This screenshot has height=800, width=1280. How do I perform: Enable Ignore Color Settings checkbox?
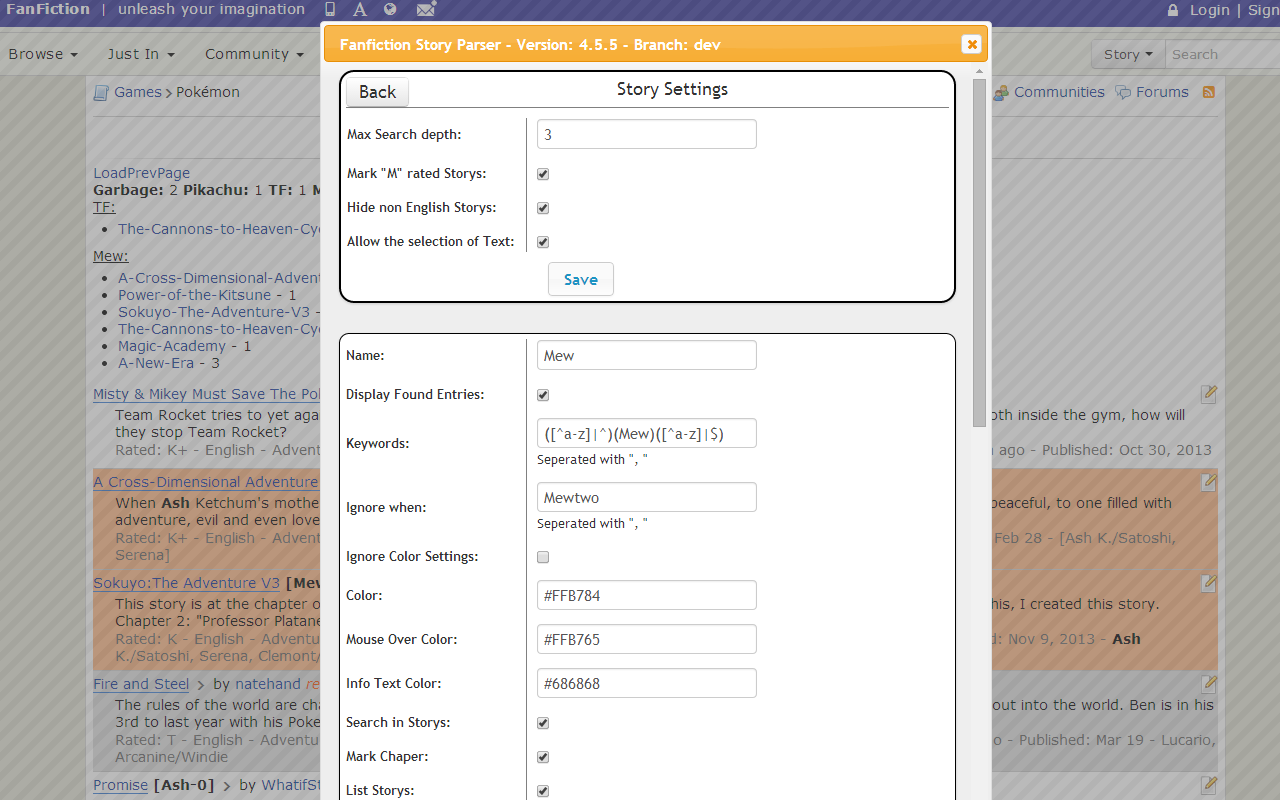pos(543,557)
